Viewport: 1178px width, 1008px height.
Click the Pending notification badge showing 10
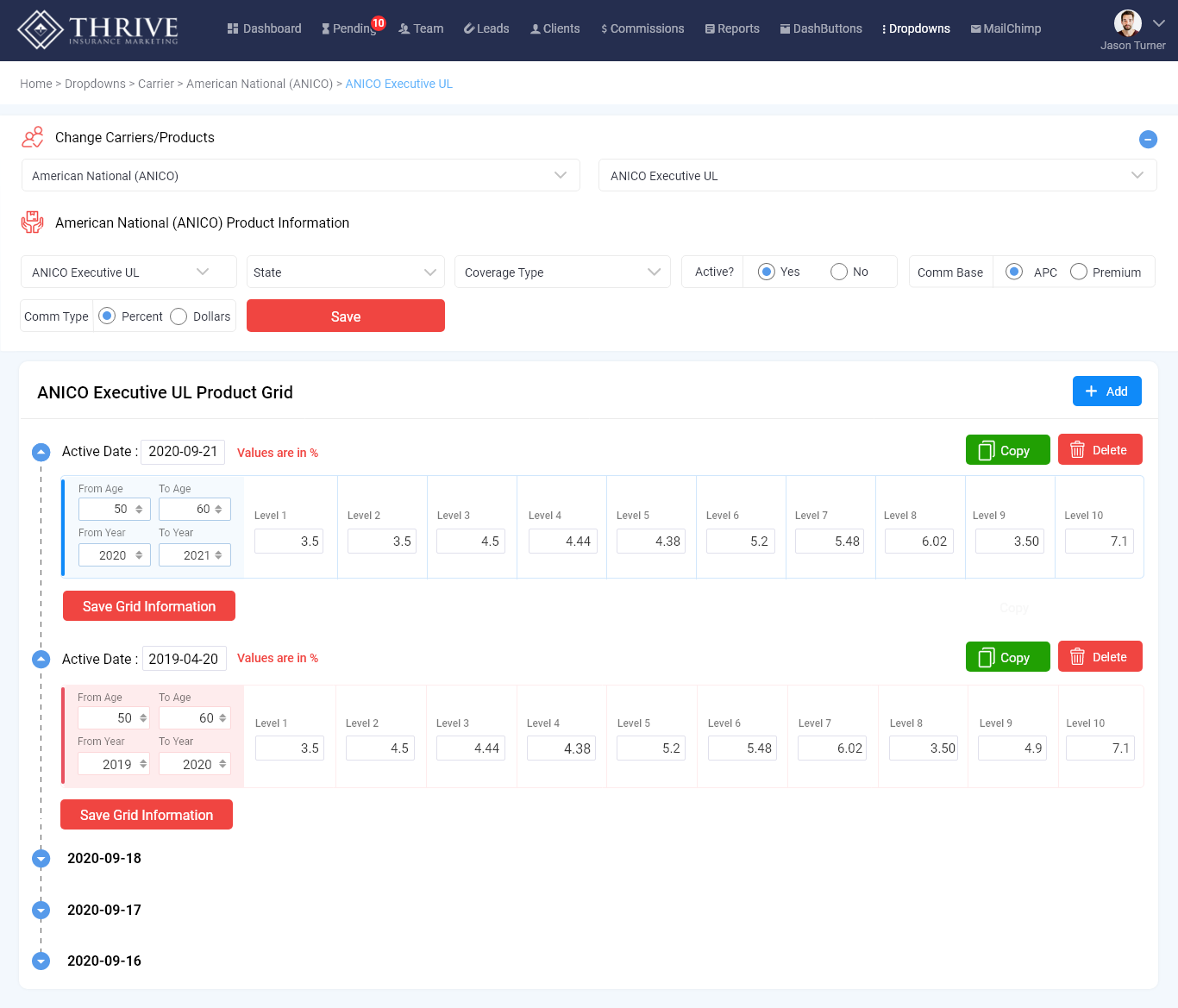[379, 23]
